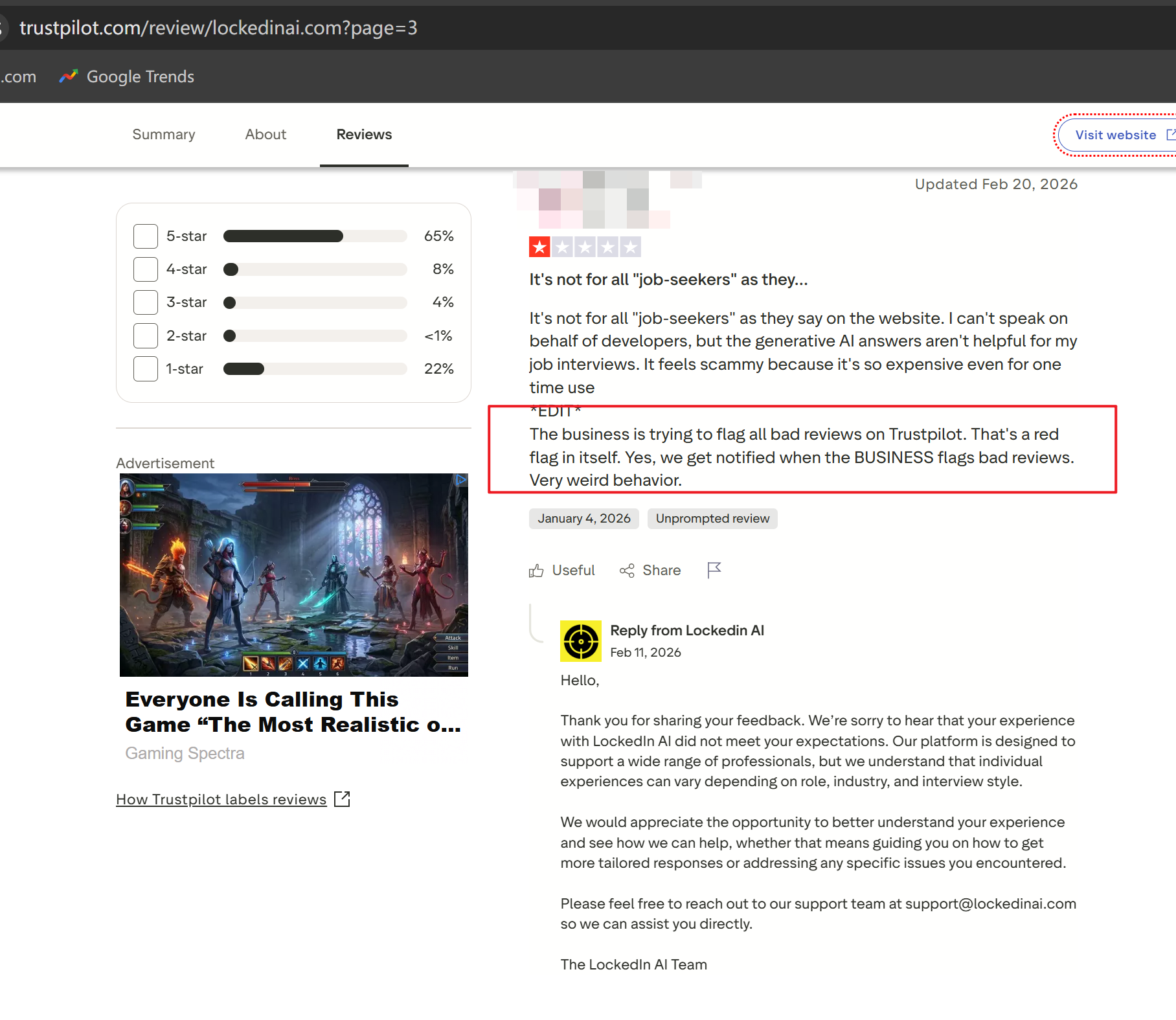Click the Useful button text
1176x1020 pixels.
click(573, 571)
